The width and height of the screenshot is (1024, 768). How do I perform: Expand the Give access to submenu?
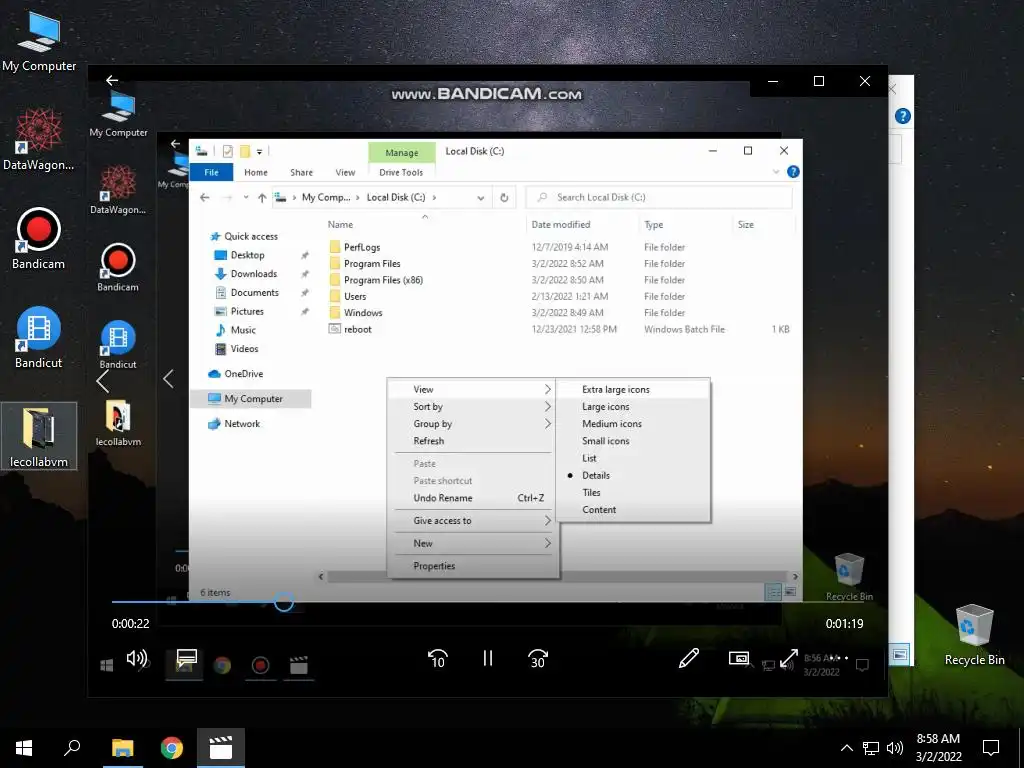[473, 520]
